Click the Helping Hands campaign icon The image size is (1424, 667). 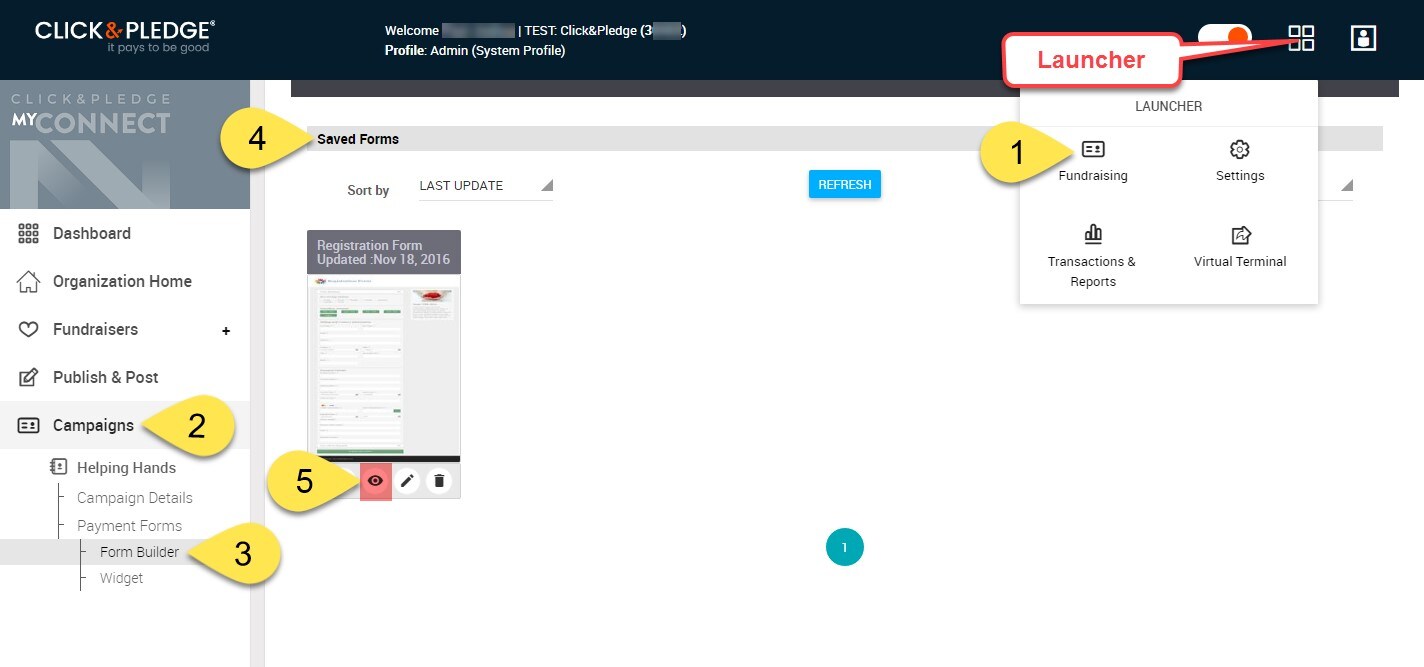pyautogui.click(x=58, y=467)
